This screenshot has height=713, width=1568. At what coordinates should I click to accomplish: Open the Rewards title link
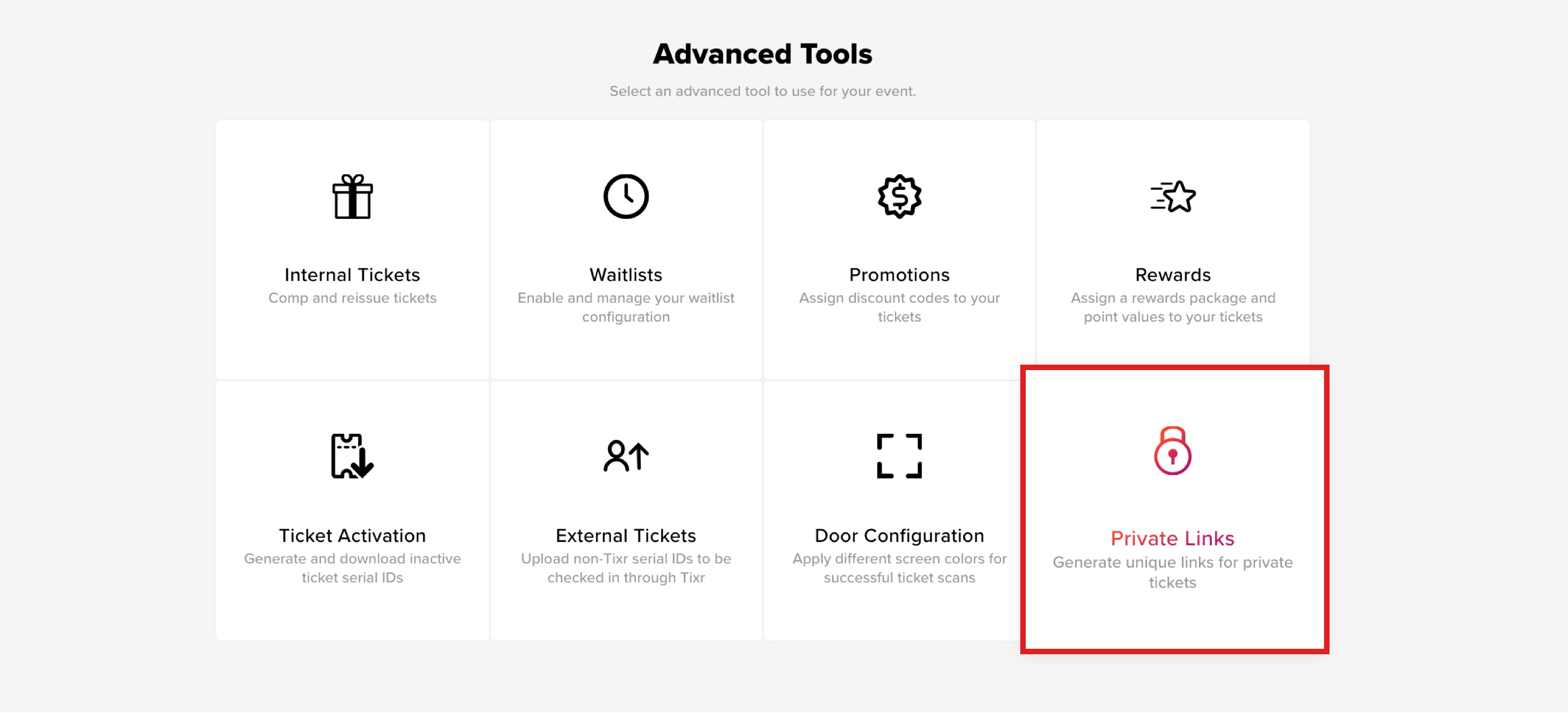coord(1172,275)
